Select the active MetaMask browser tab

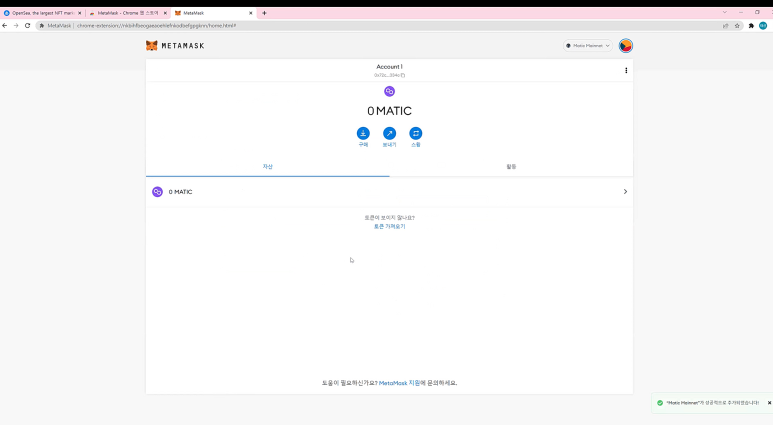(213, 13)
